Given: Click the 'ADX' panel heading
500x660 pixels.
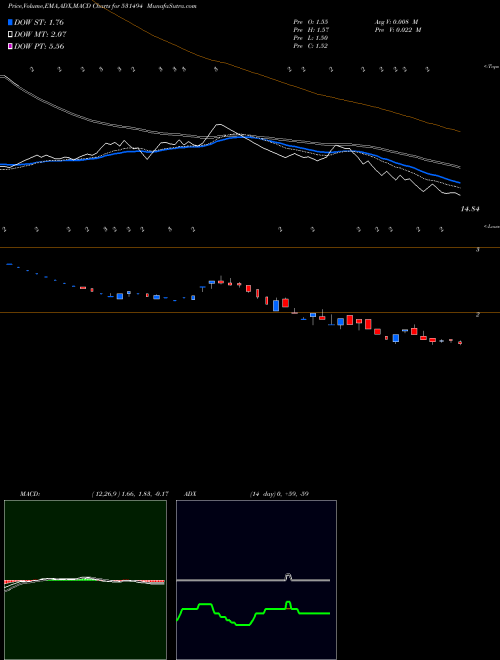Looking at the screenshot, I should [190, 494].
